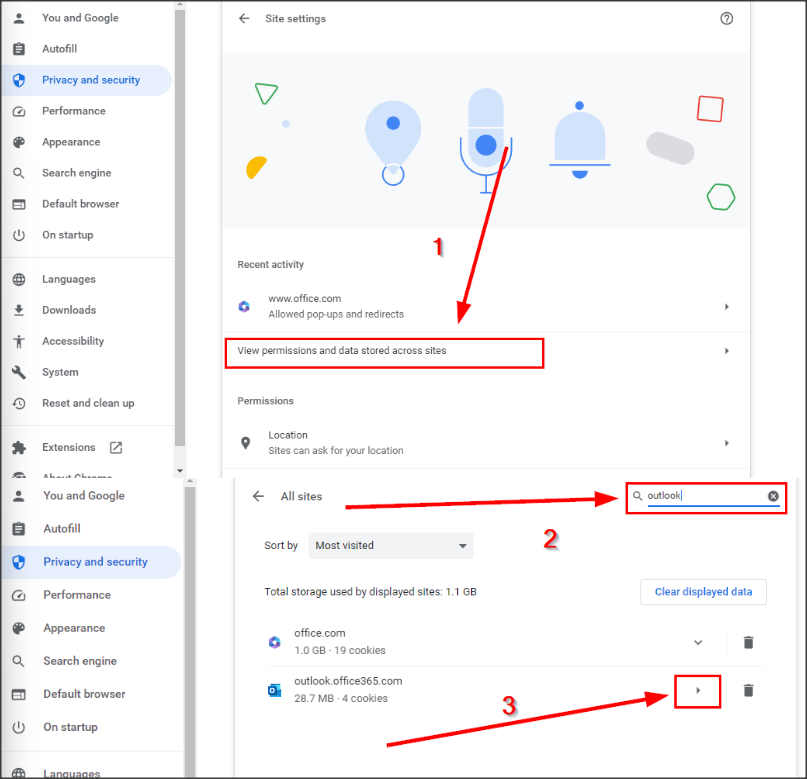807x779 pixels.
Task: Click the Help question mark icon in Site settings
Action: pos(727,19)
